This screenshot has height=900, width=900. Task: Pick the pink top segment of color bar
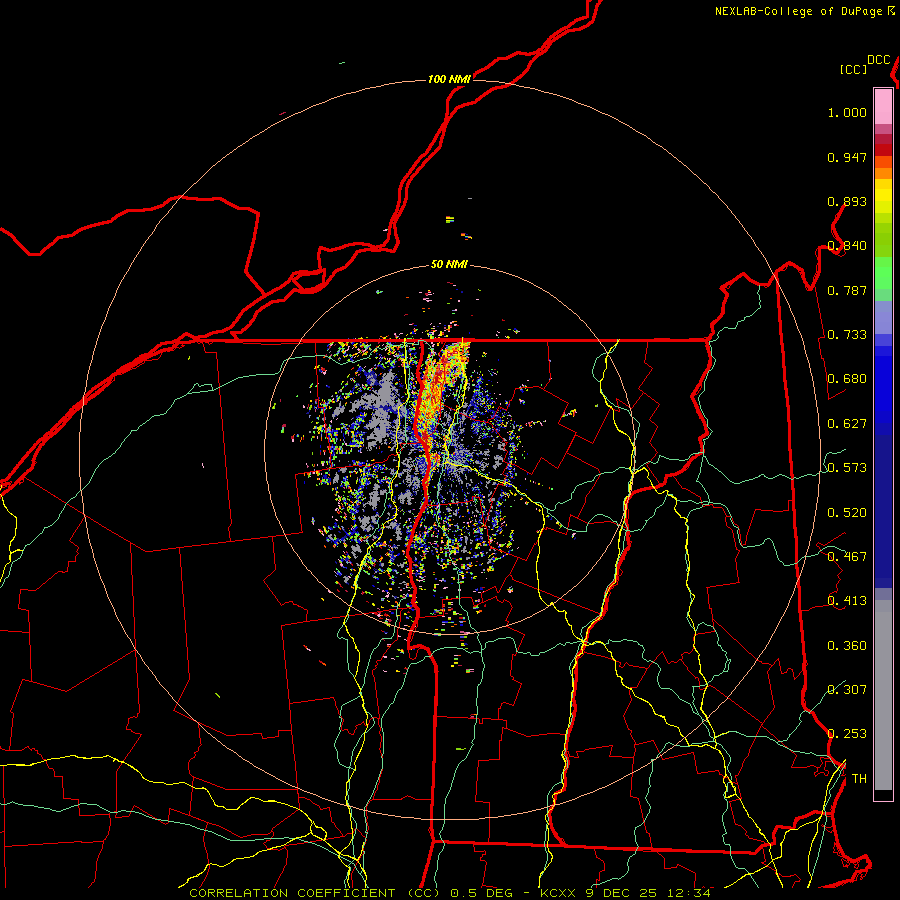883,106
